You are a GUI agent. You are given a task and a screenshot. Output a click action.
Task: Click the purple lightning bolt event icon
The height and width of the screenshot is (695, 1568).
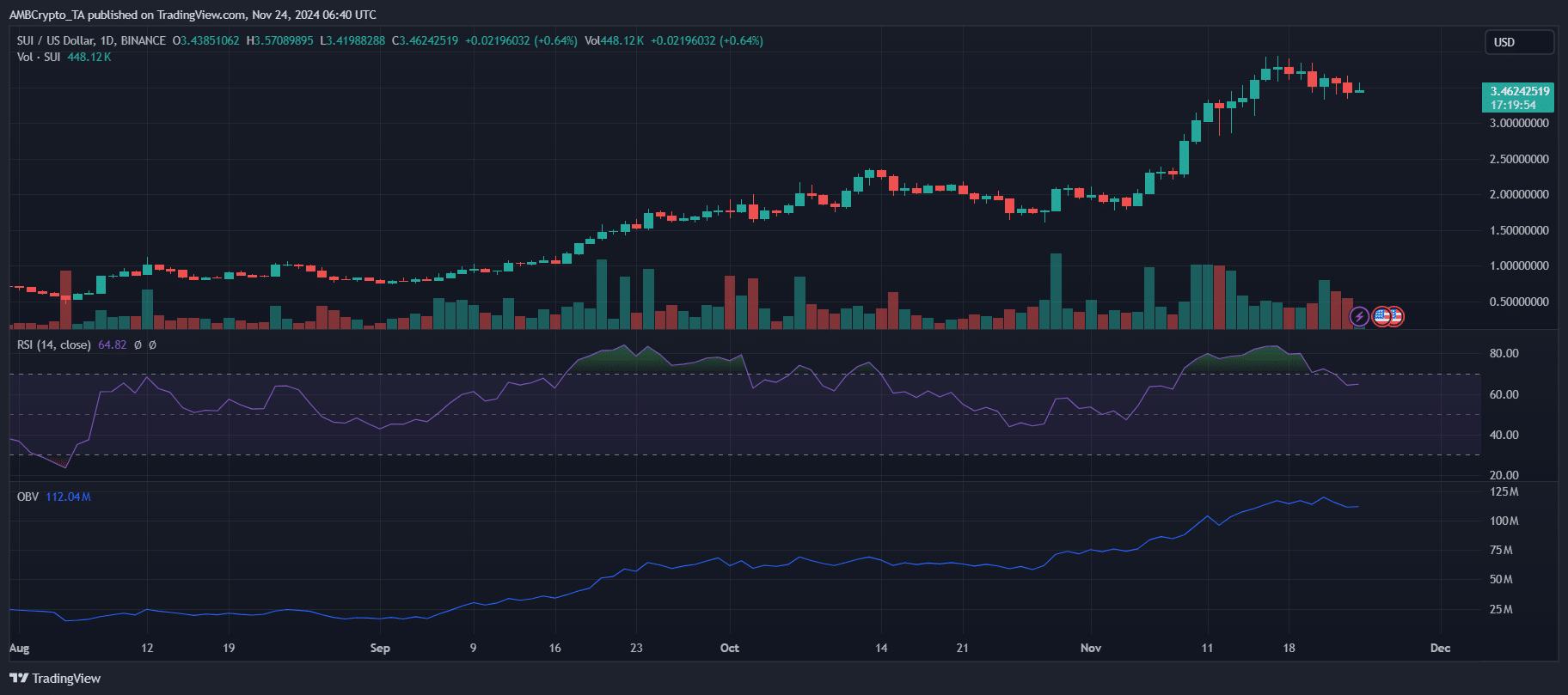pyautogui.click(x=1359, y=317)
